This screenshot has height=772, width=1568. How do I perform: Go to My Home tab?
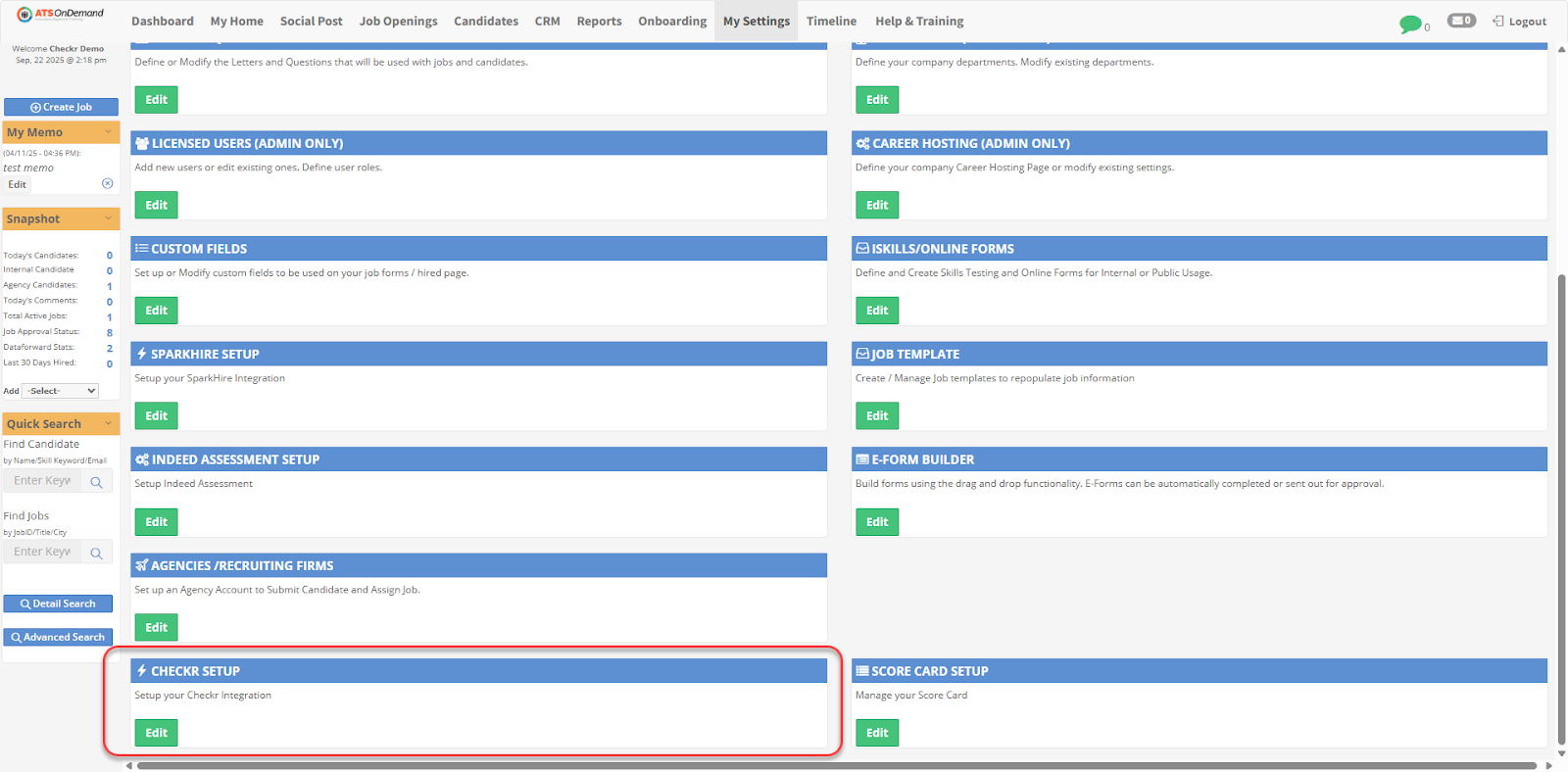click(x=237, y=22)
